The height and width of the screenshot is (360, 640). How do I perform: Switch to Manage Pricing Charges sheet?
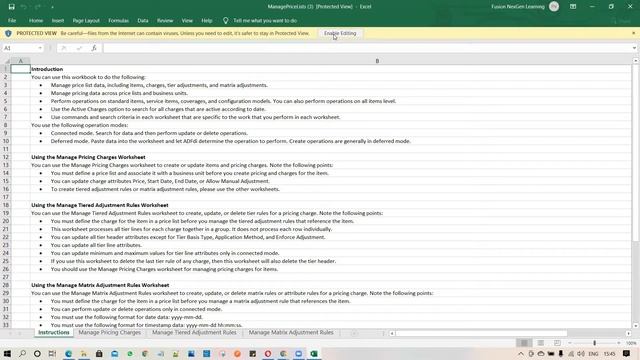[109, 333]
